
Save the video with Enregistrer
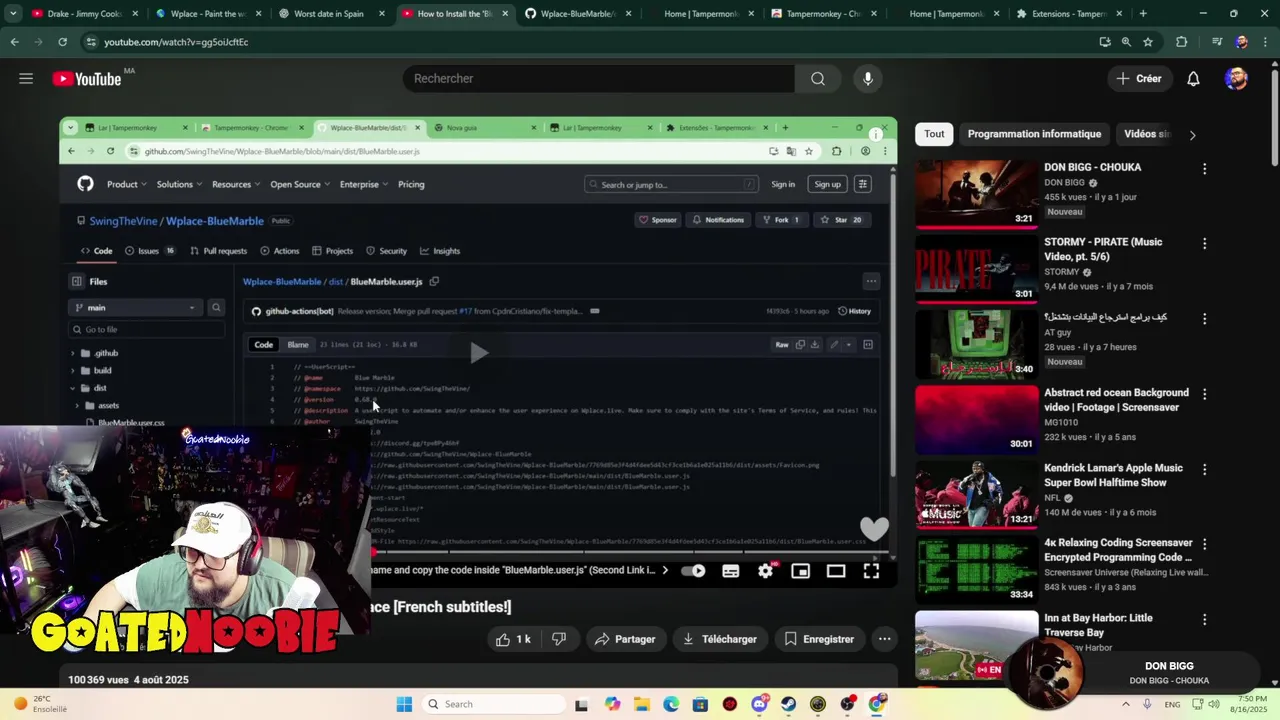tap(818, 639)
